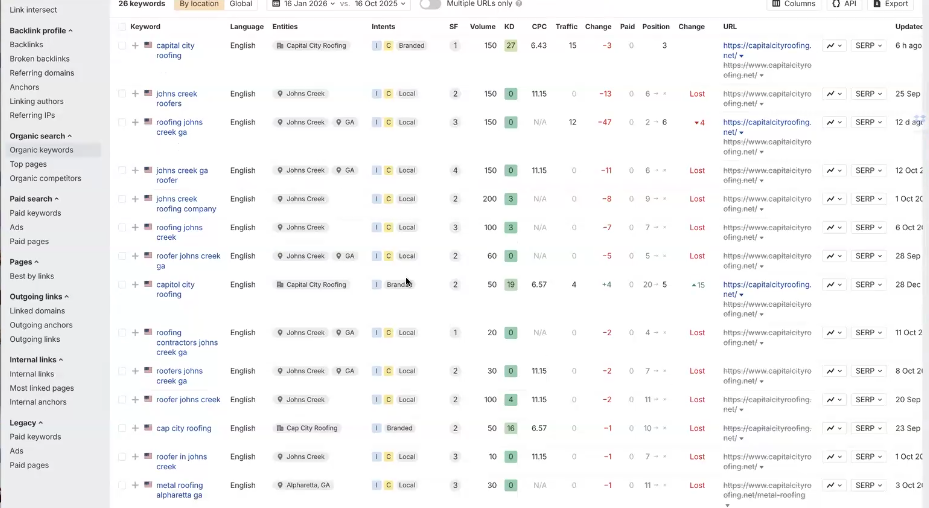The image size is (929, 508).
Task: Switch to the Global tab
Action: [241, 4]
